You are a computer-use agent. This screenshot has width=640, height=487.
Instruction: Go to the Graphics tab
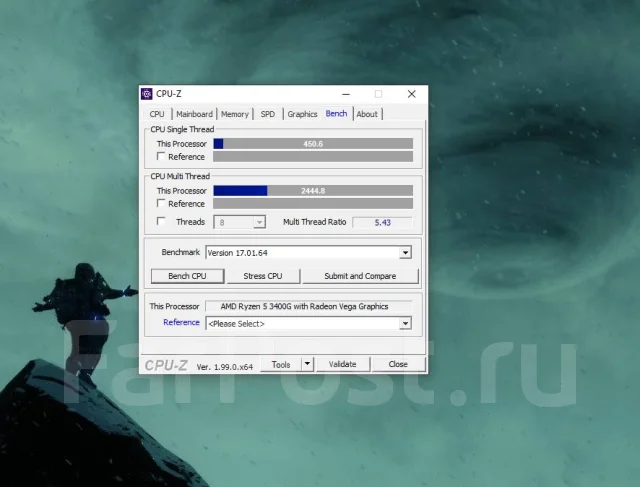pos(302,114)
